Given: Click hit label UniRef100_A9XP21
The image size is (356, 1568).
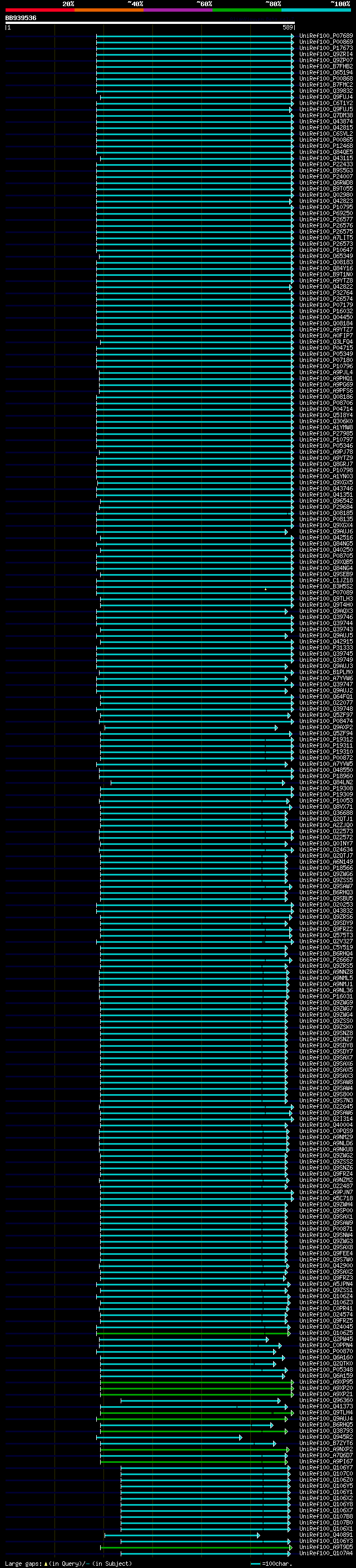Looking at the screenshot, I should pos(325,1394).
